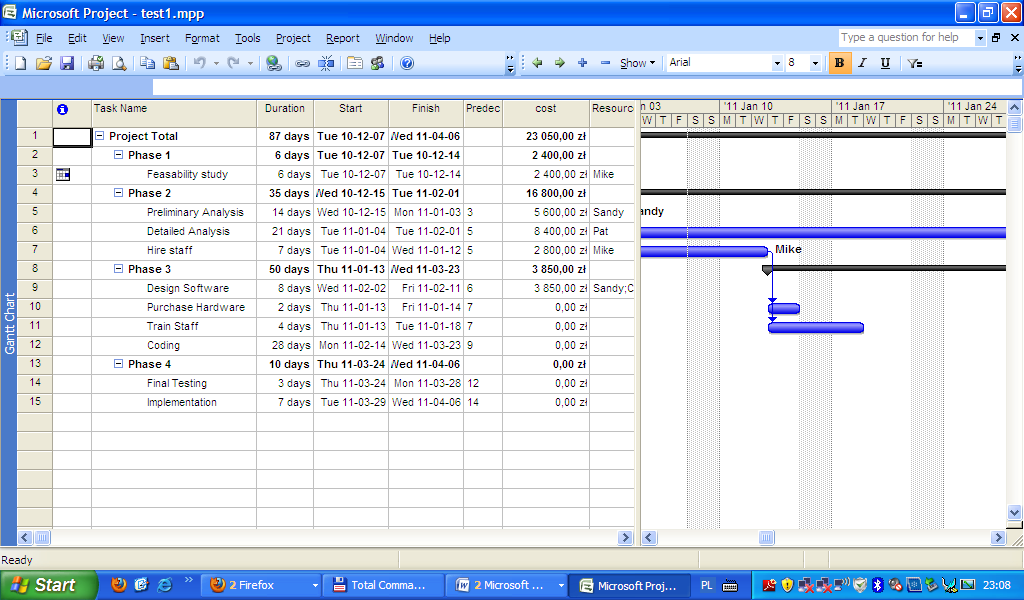This screenshot has height=600, width=1024.
Task: Open the Project menu
Action: [293, 38]
